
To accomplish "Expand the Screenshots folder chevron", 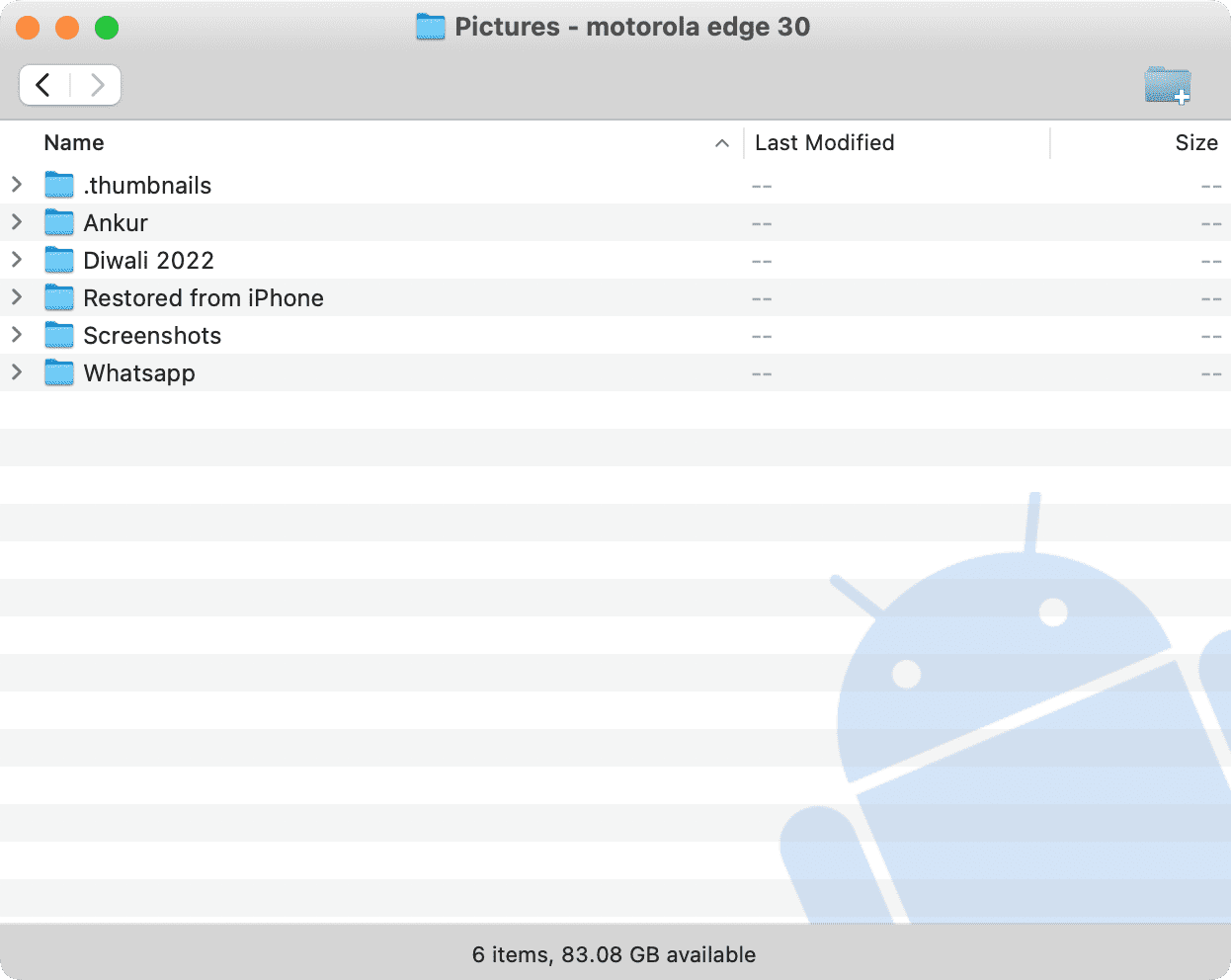I will click(17, 335).
